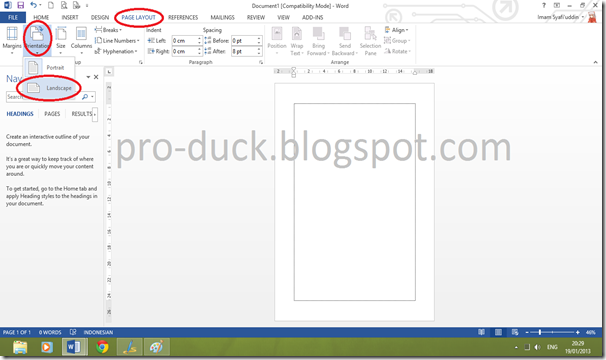Click the volume icon in system tray

click(537, 347)
